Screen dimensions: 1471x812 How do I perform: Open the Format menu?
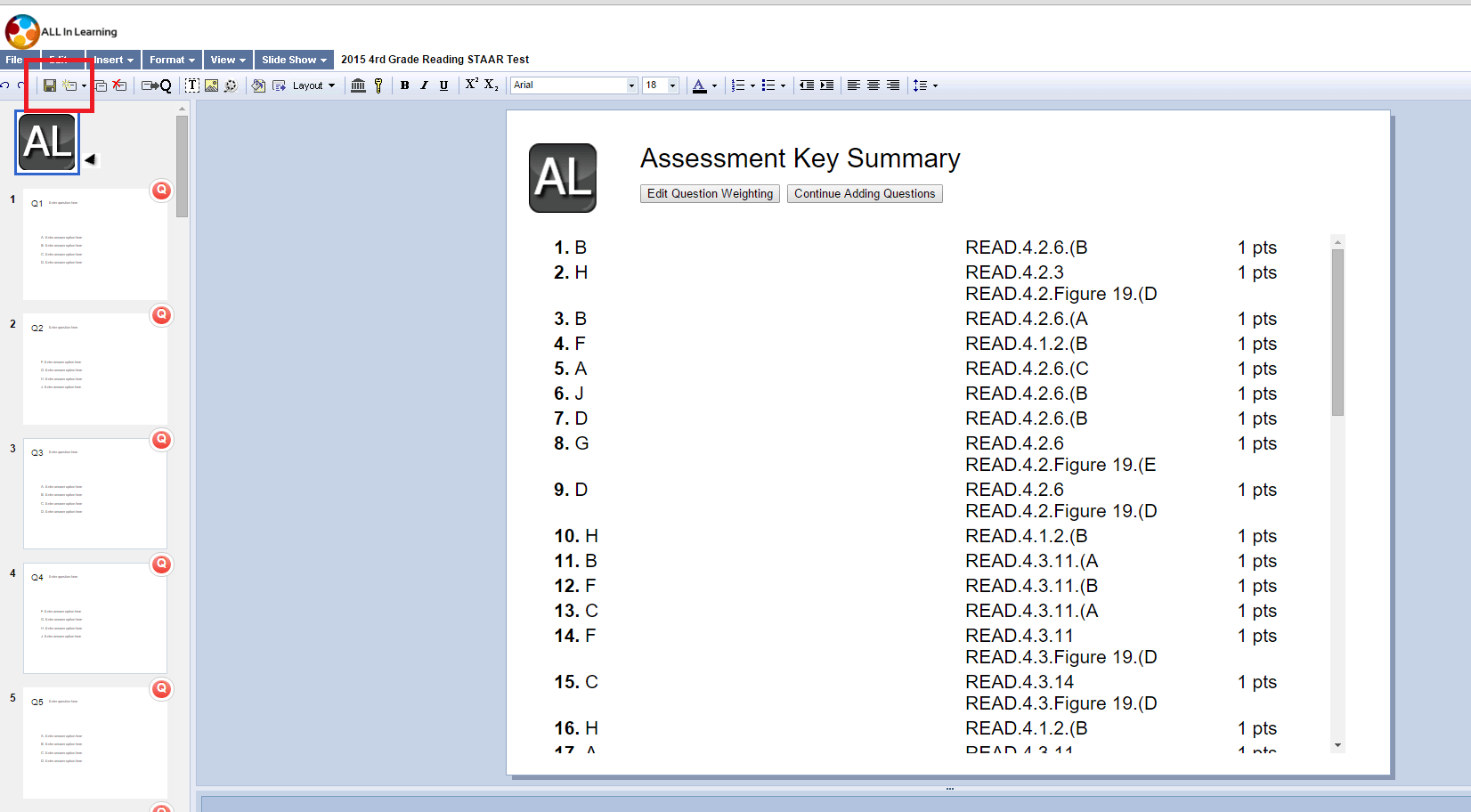coord(170,60)
